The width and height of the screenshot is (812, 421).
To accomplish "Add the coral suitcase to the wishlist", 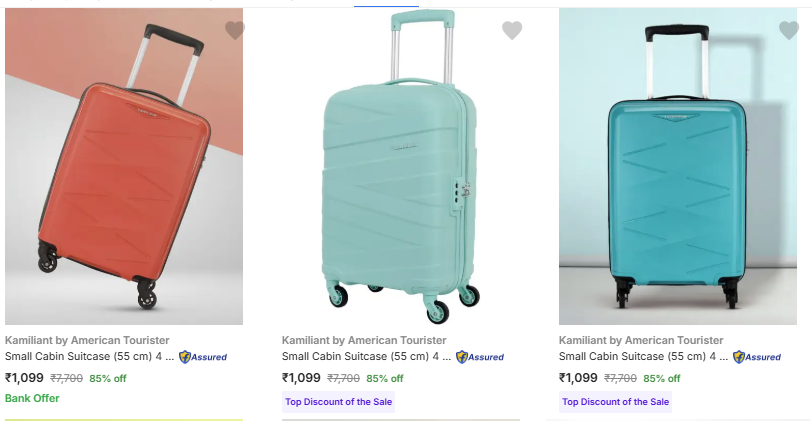I will click(235, 31).
